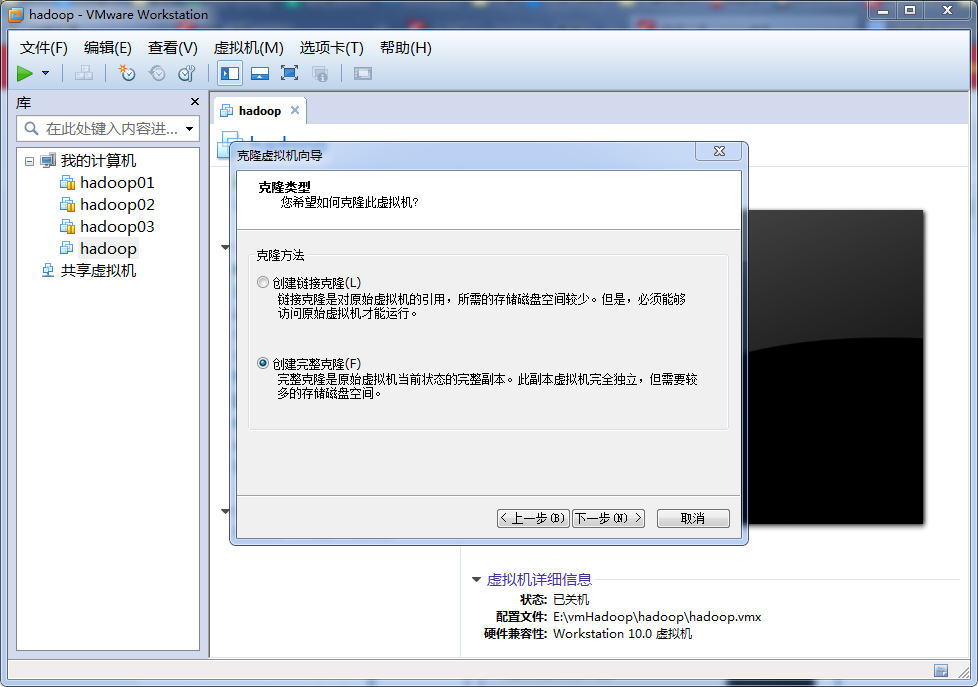978x687 pixels.
Task: Switch to the hadoop tab
Action: [x=259, y=110]
